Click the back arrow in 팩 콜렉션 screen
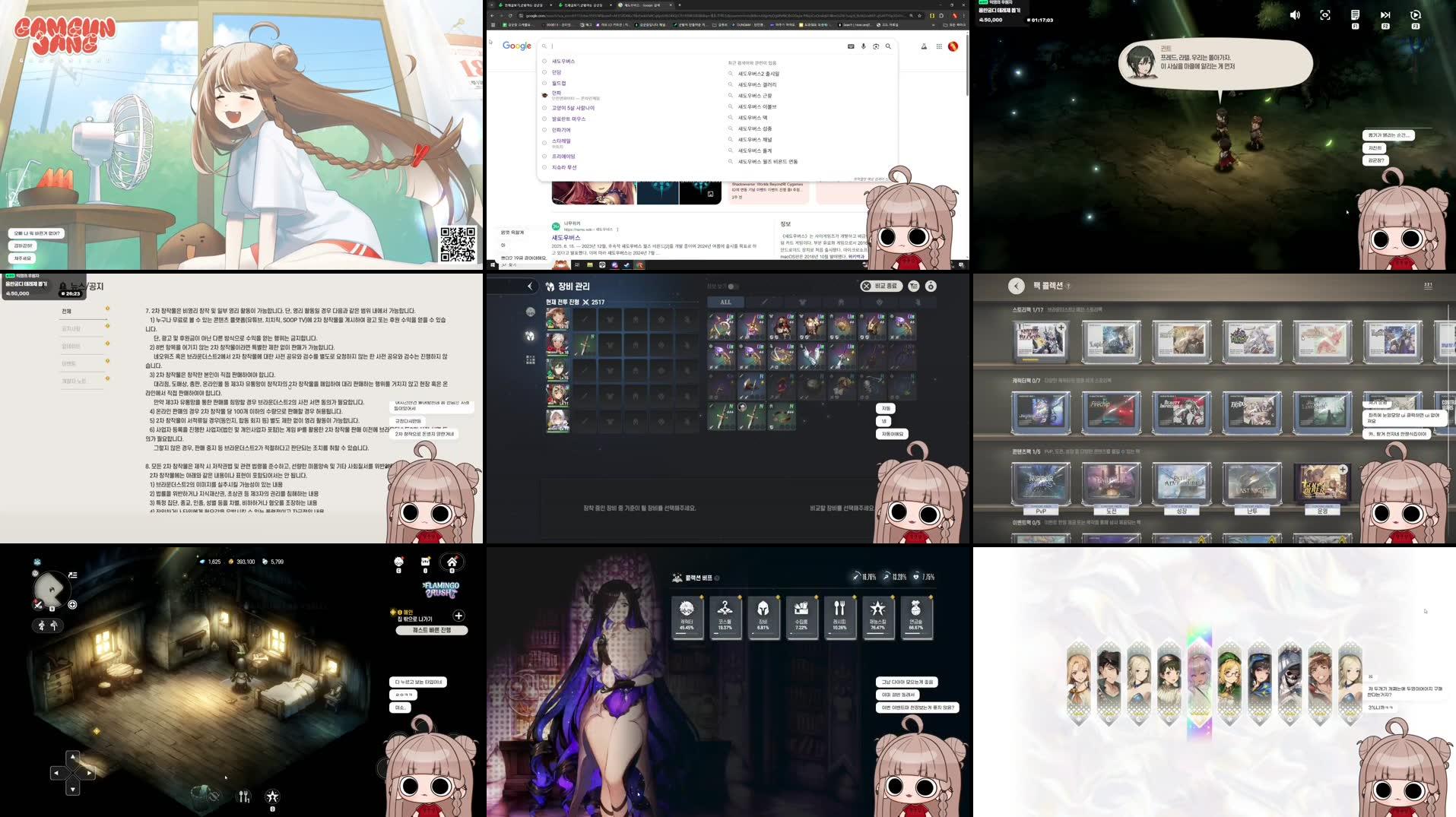 [x=1017, y=286]
